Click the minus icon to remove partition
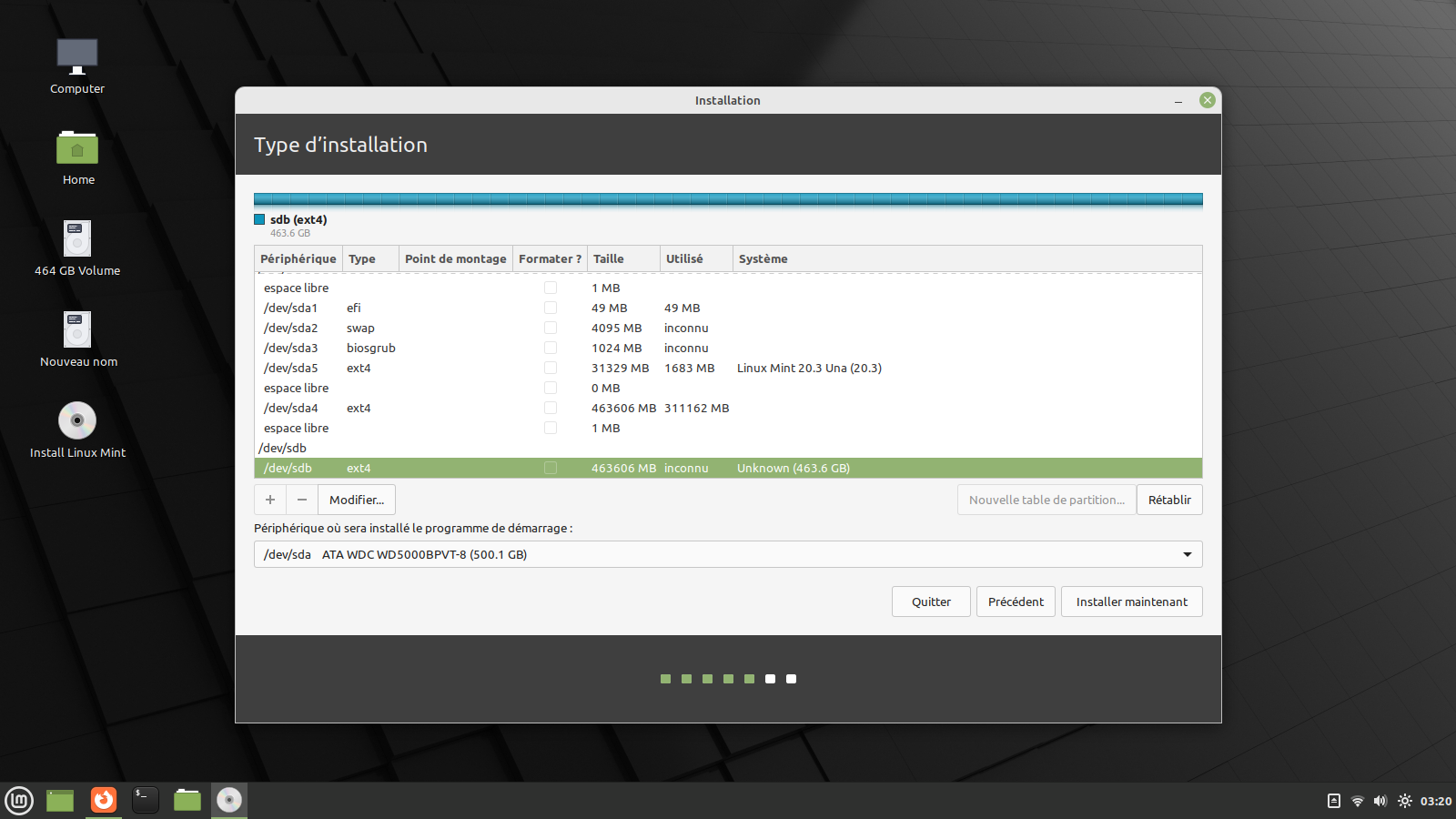 tap(302, 500)
